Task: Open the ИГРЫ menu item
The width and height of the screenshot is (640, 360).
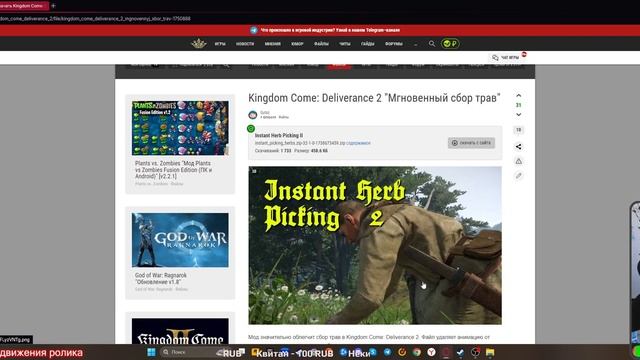Action: click(220, 44)
